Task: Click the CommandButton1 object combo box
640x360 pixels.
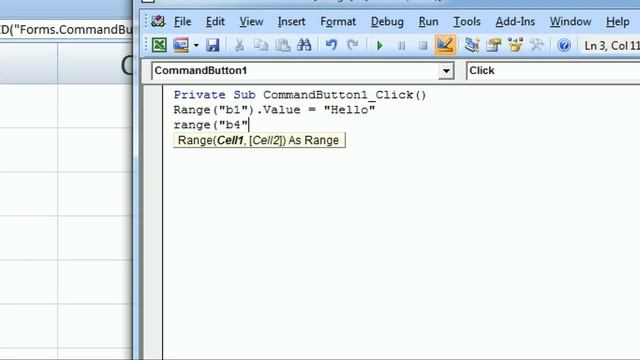Action: point(302,71)
